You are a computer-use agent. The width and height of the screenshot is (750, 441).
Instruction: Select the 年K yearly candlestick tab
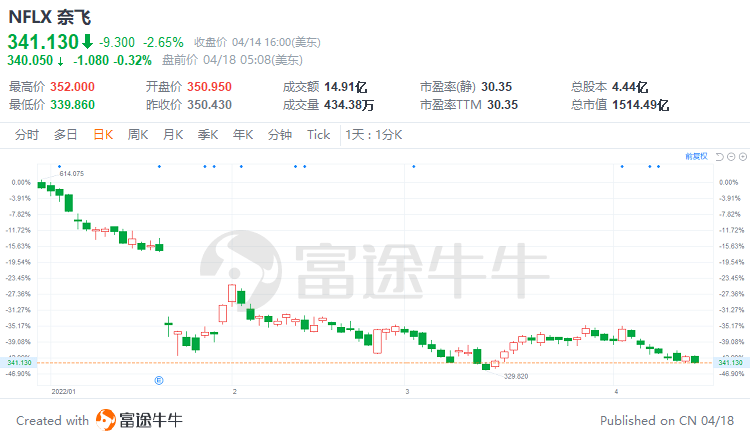[243, 135]
